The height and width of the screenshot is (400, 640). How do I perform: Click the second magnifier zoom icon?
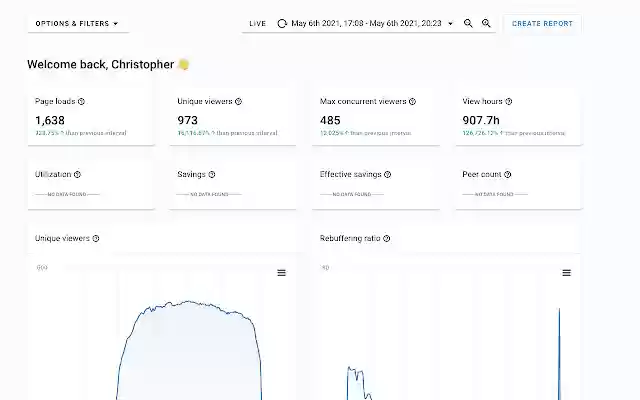click(486, 23)
